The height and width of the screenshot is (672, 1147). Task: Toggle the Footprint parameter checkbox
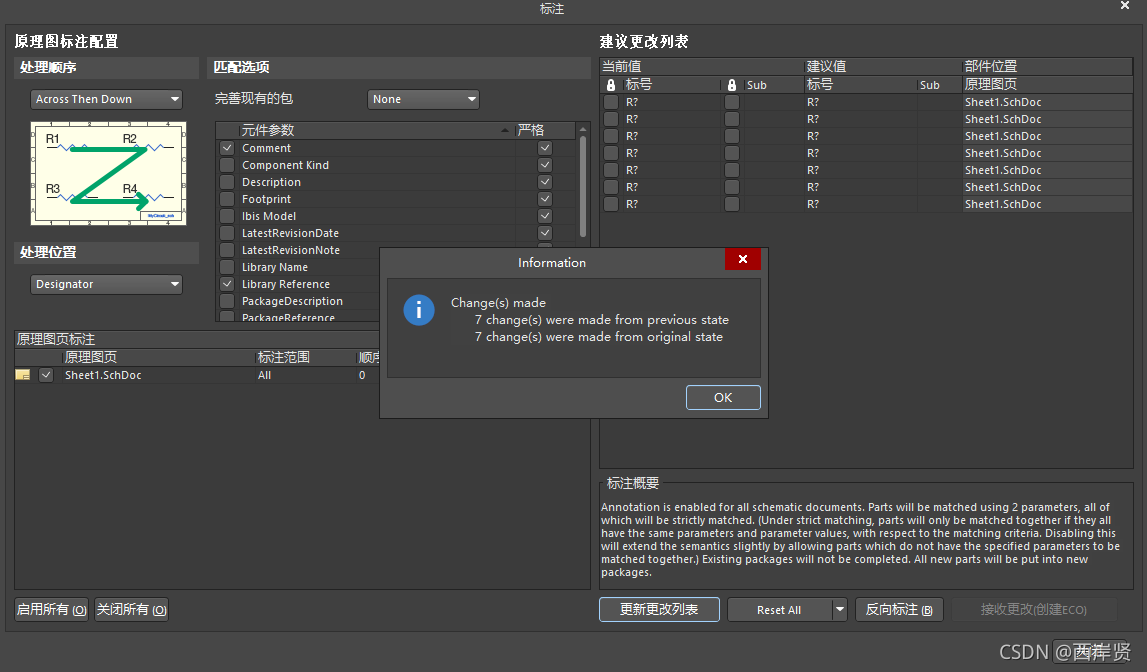(227, 199)
